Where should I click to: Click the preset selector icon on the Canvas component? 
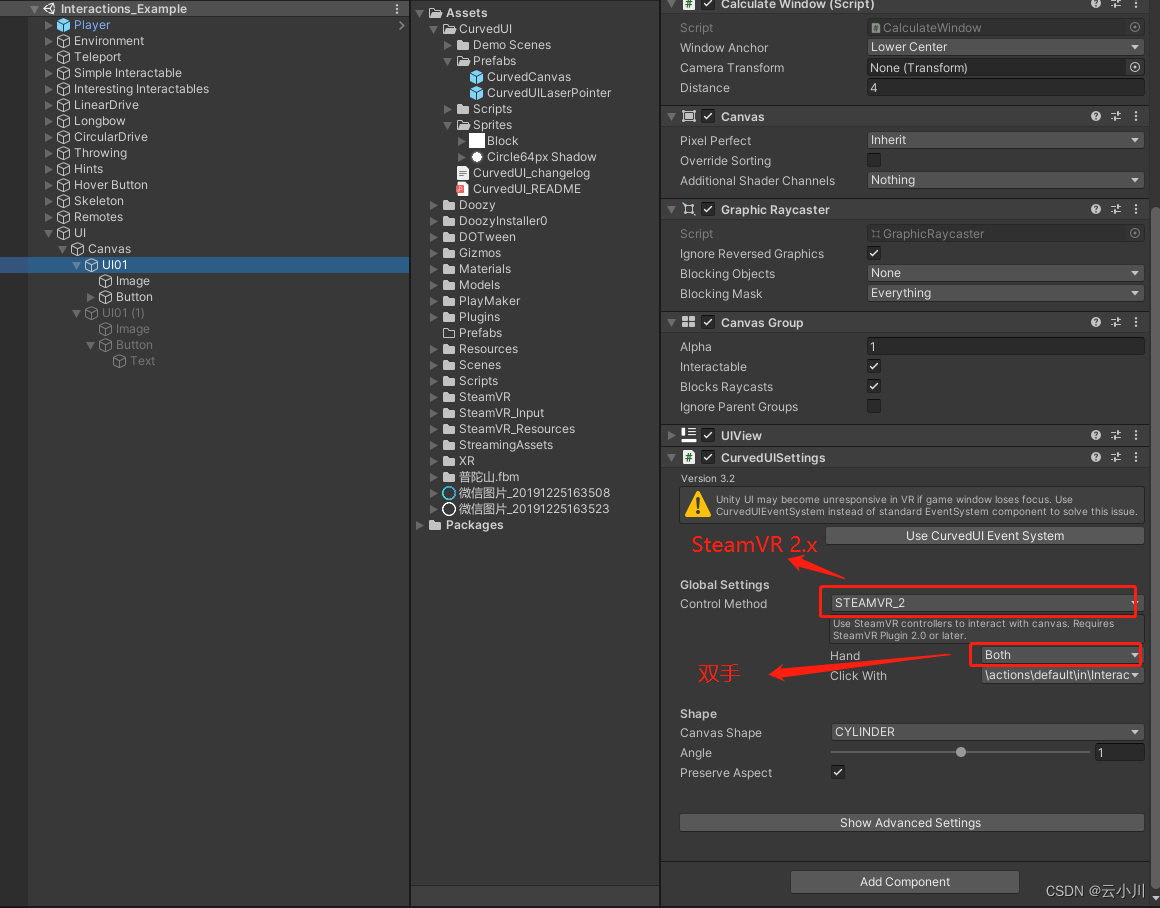point(1116,116)
